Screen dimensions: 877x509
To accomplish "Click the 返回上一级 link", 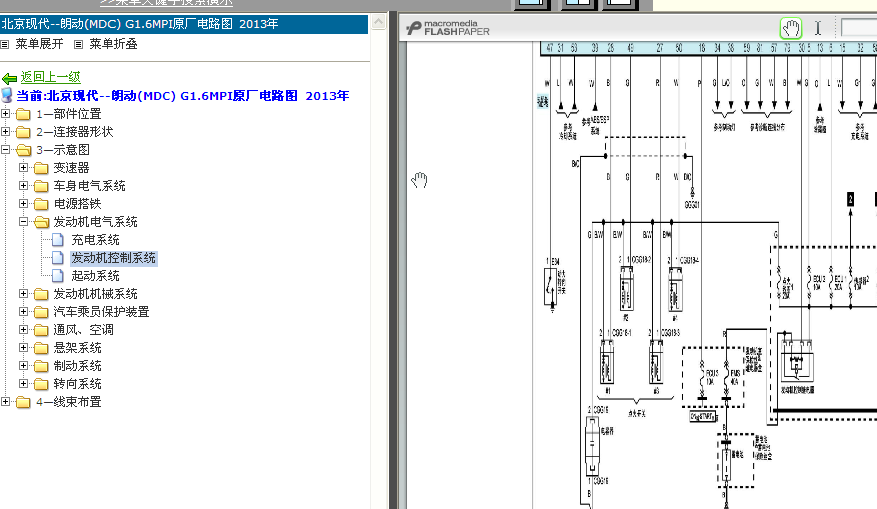I will tap(51, 77).
